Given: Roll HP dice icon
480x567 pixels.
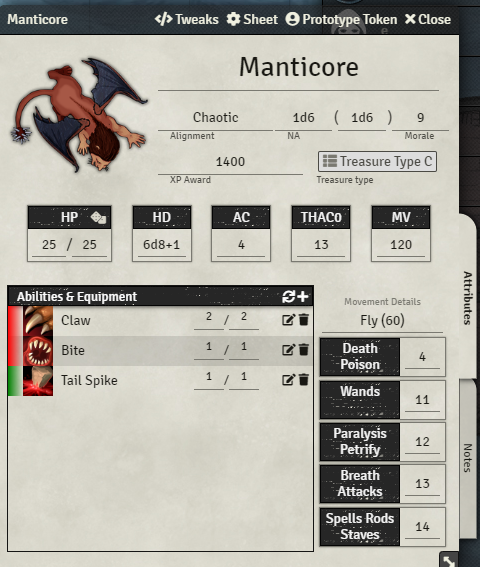Looking at the screenshot, I should 98,218.
